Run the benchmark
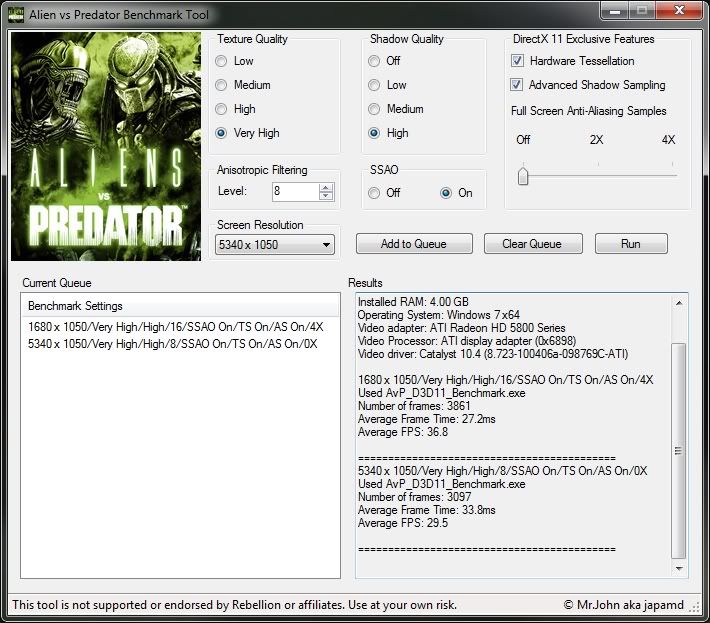710x623 pixels. click(630, 244)
